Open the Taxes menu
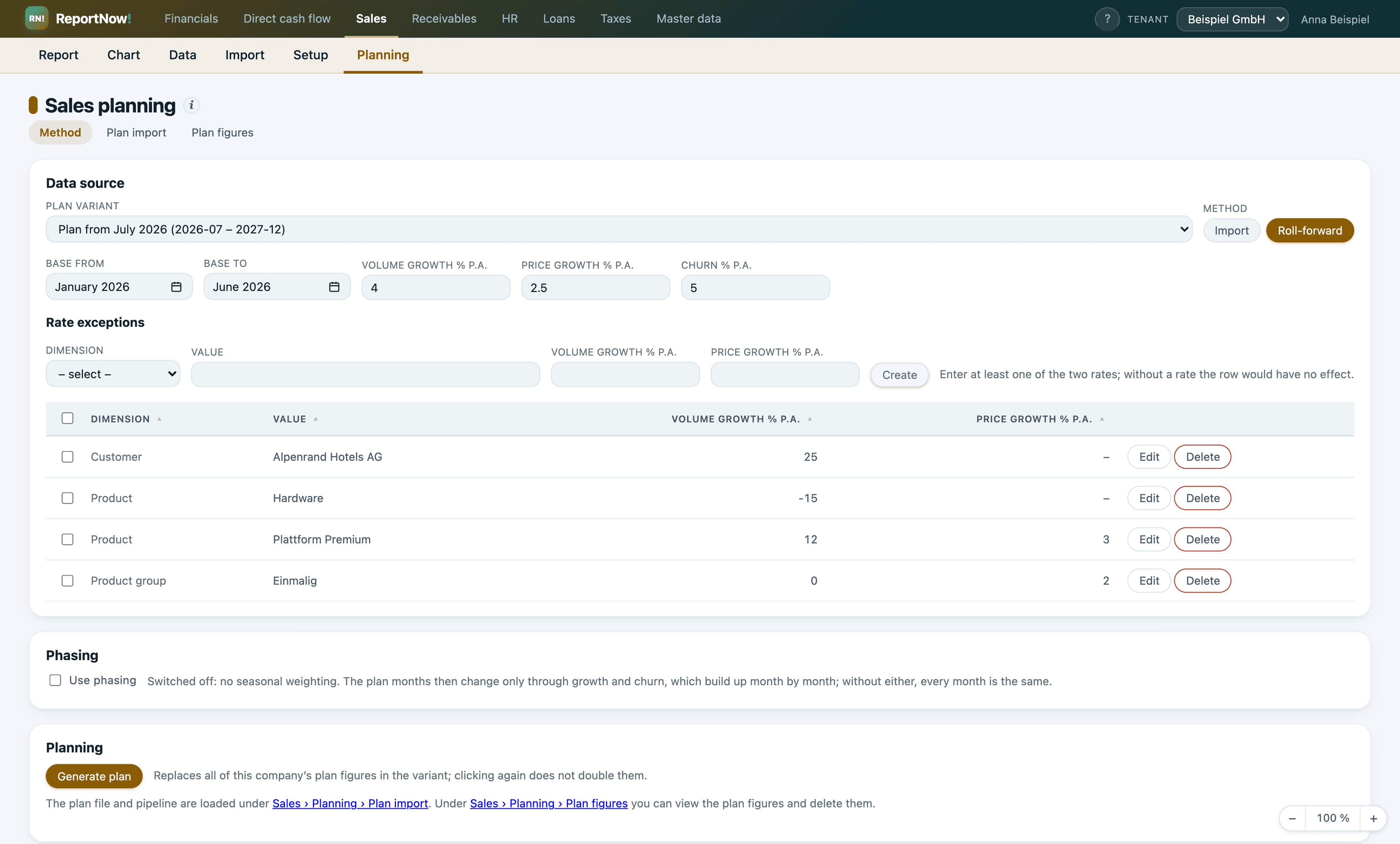 [615, 19]
